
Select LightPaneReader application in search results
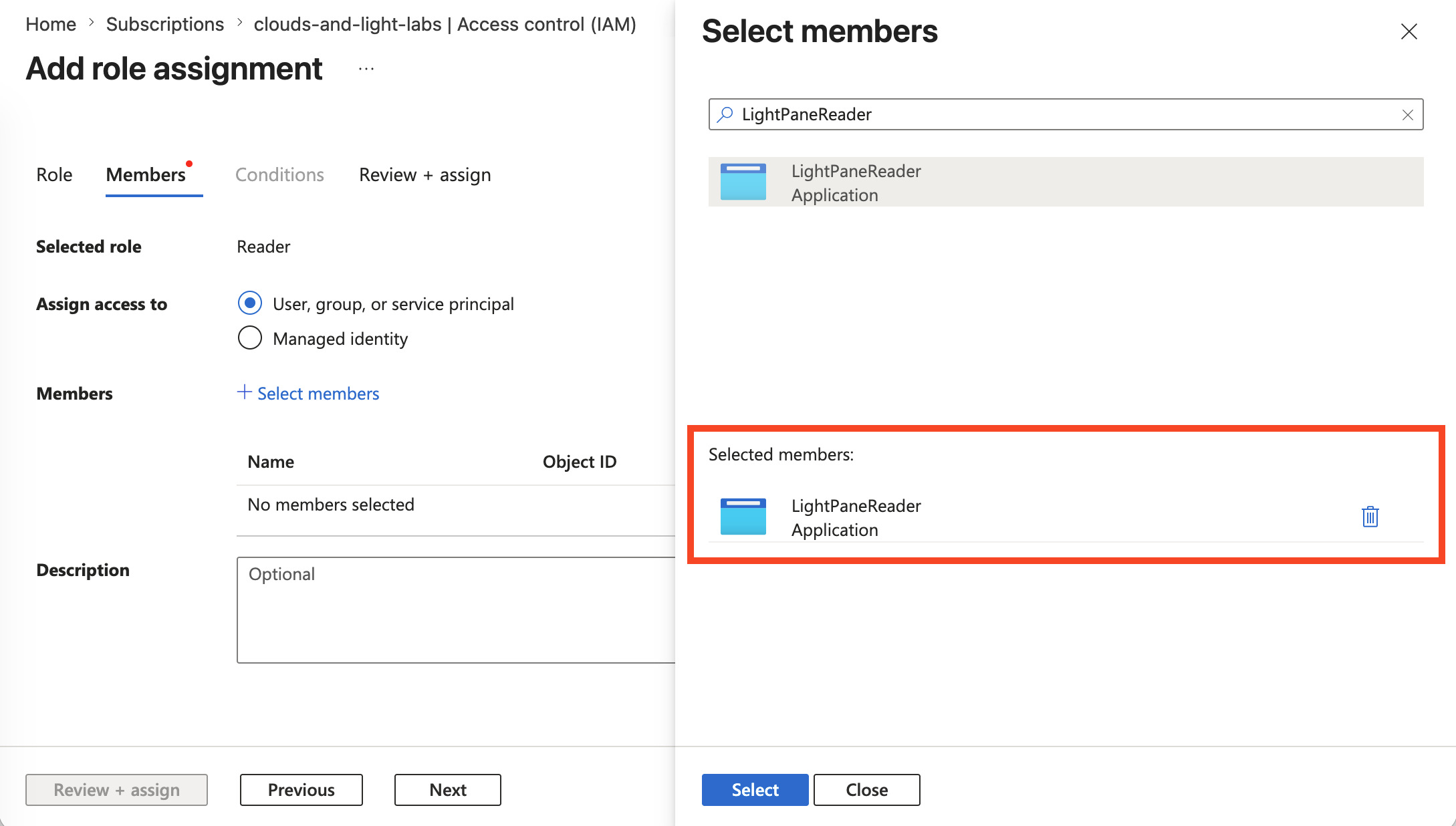pos(1066,182)
